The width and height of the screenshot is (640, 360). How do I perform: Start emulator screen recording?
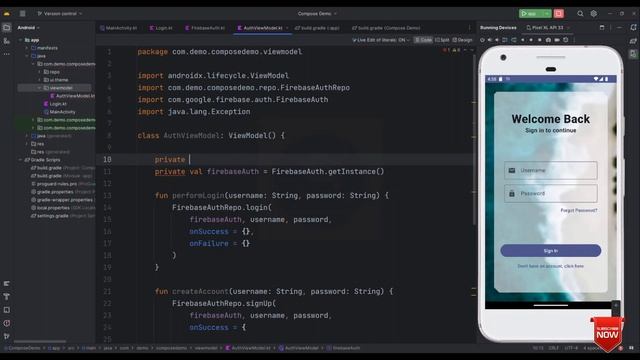point(557,40)
